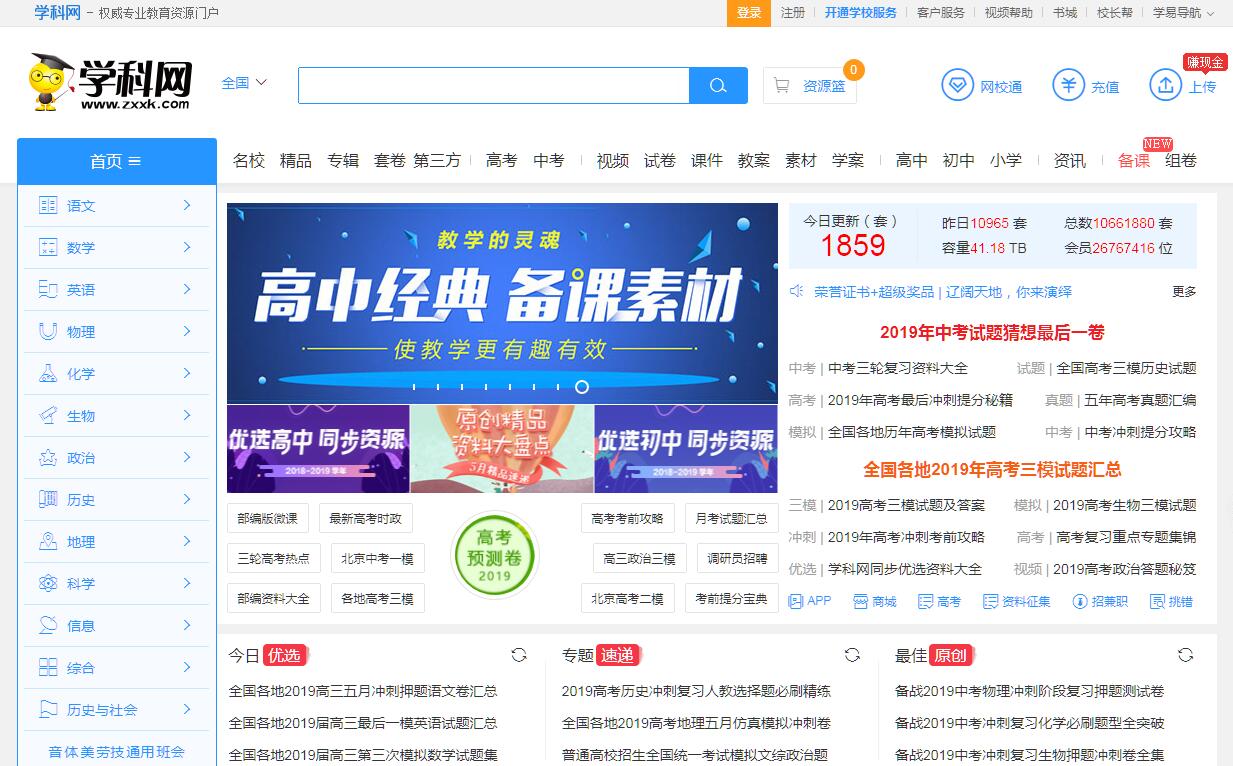Refresh the 最佳原创 list
The width and height of the screenshot is (1233, 766).
(1185, 655)
